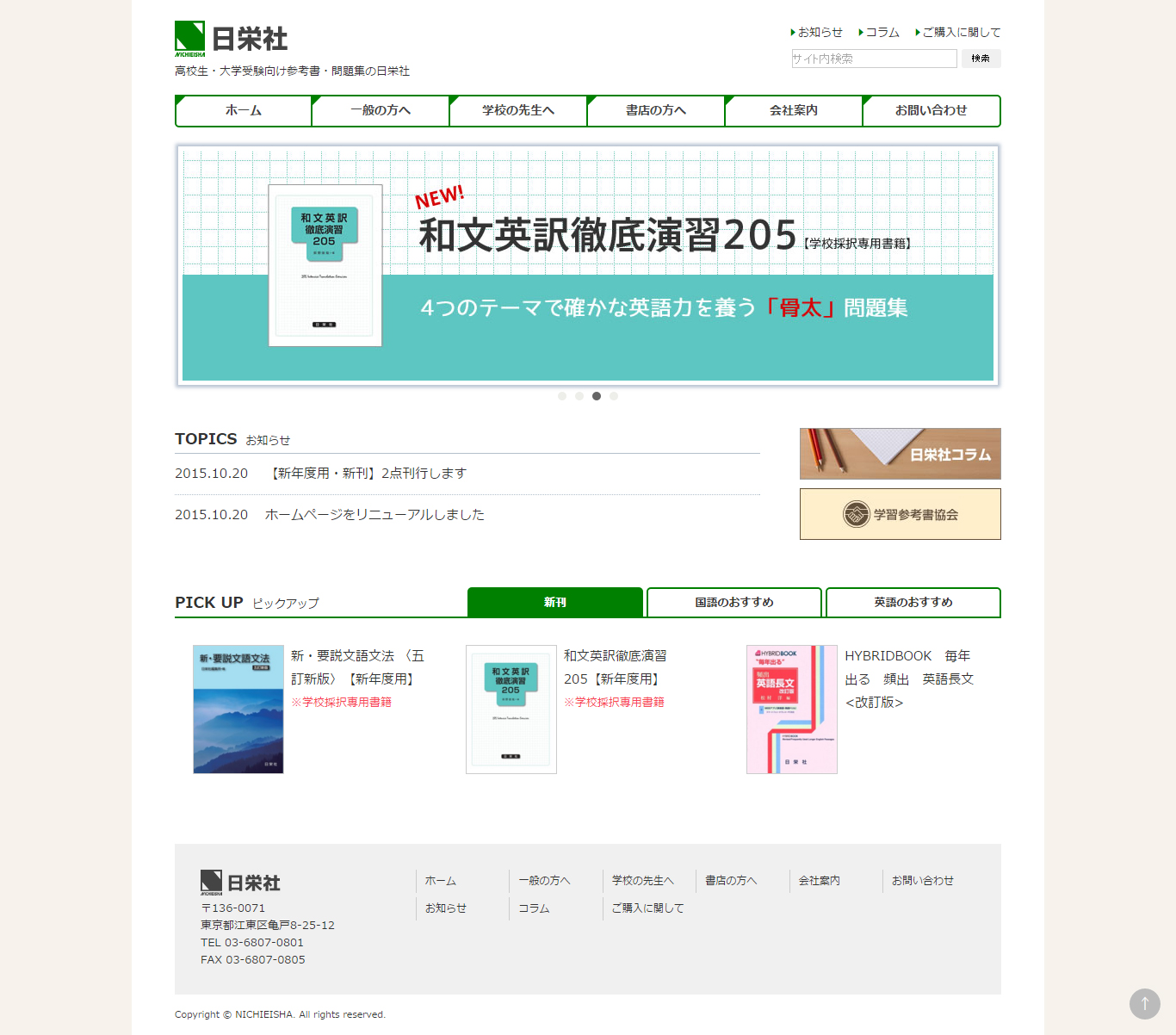The image size is (1176, 1035).
Task: Open the 学習参考書協会 banner
Action: (901, 514)
